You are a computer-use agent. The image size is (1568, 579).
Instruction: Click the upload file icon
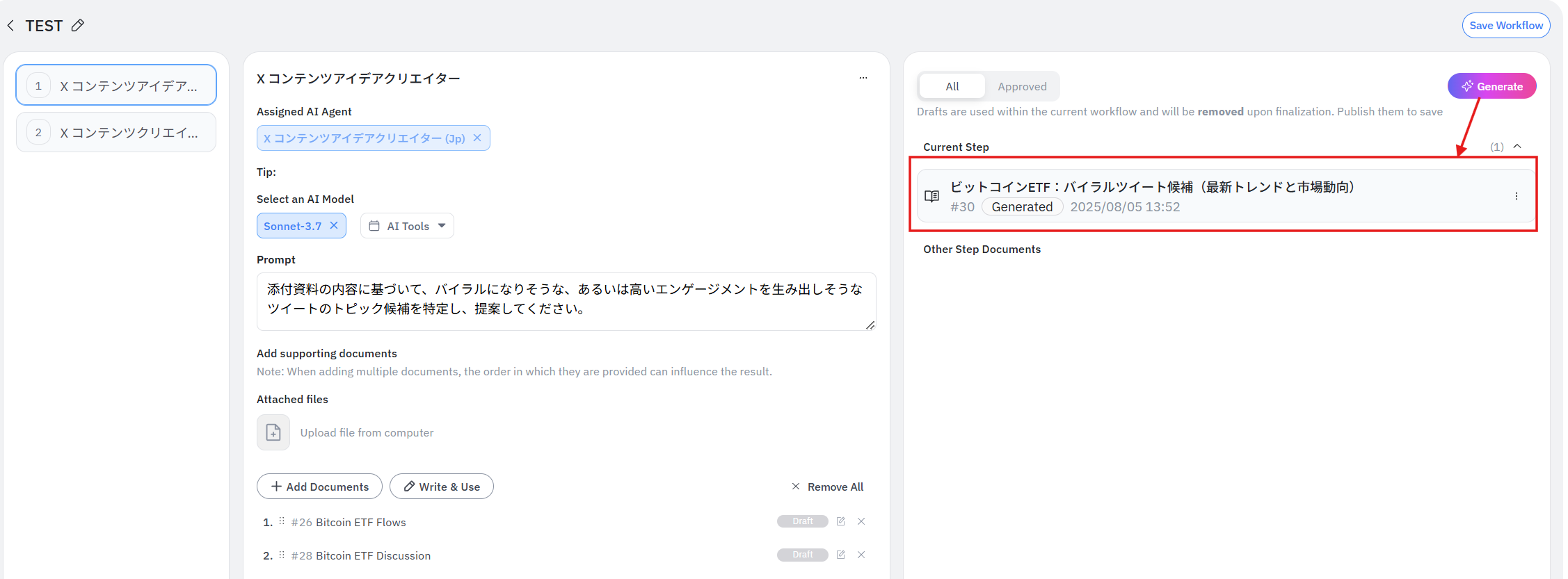(273, 432)
